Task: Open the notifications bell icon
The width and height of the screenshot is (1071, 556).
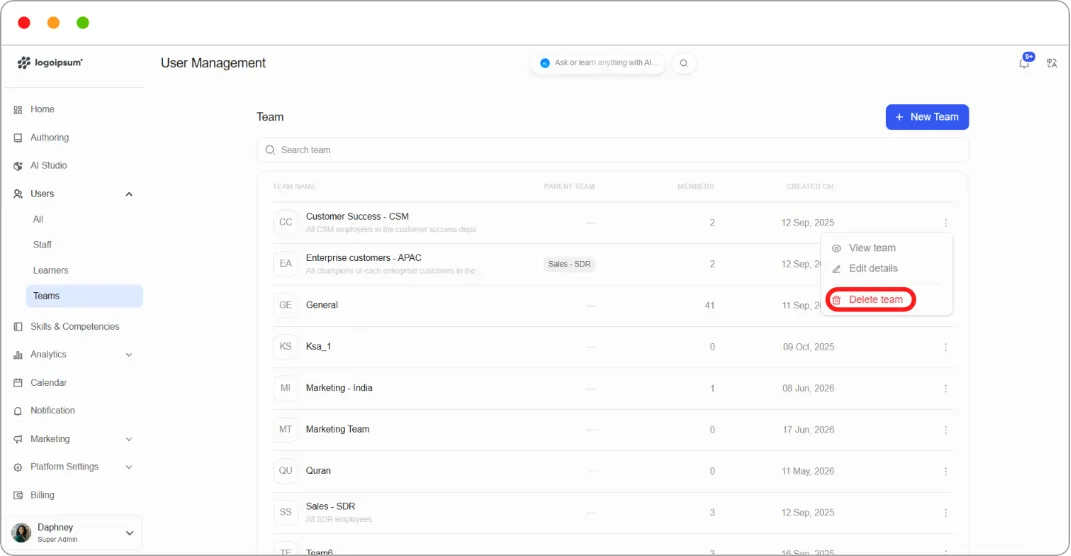Action: (x=1024, y=63)
